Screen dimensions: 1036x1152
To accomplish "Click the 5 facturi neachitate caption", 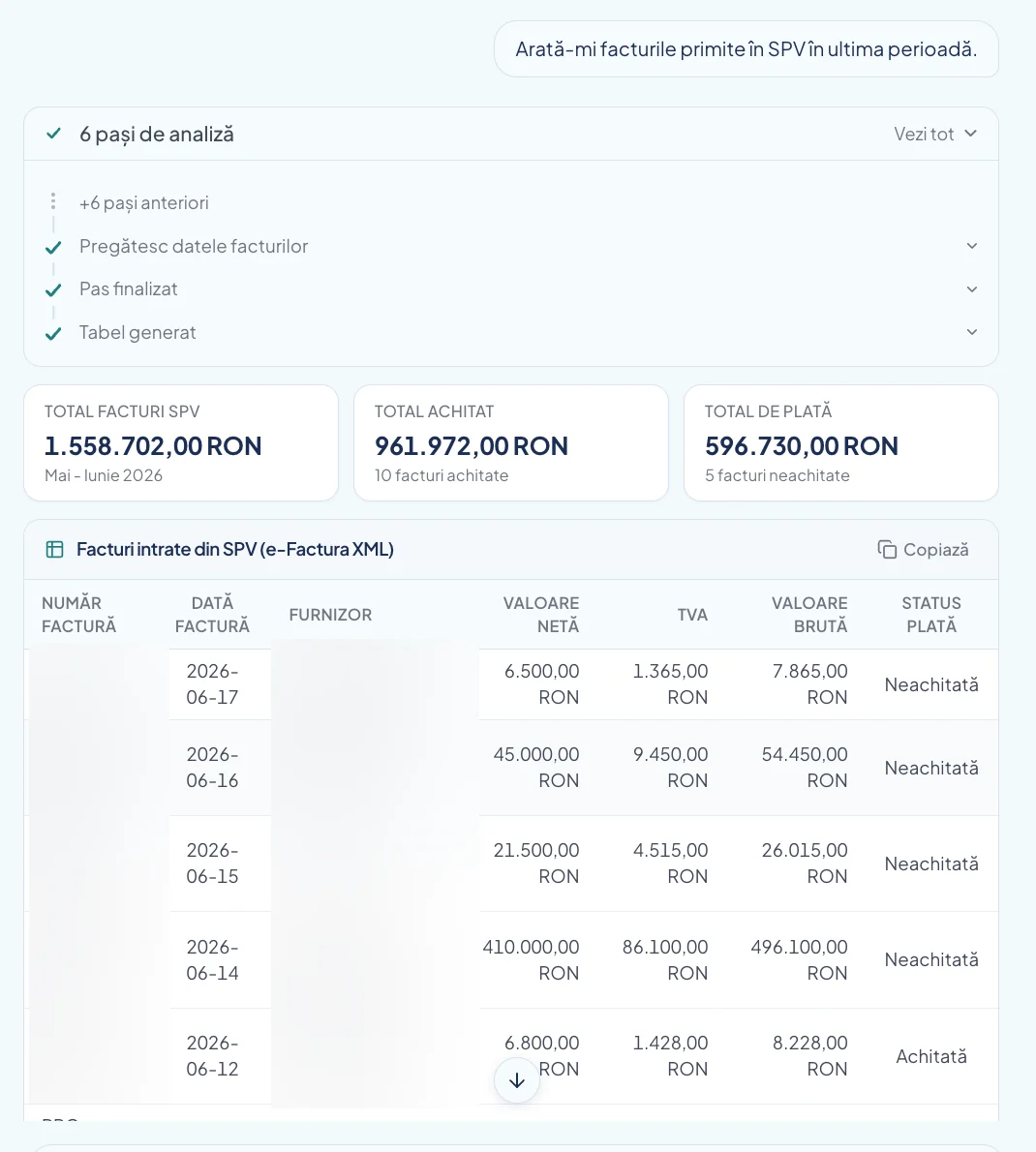I will point(777,475).
